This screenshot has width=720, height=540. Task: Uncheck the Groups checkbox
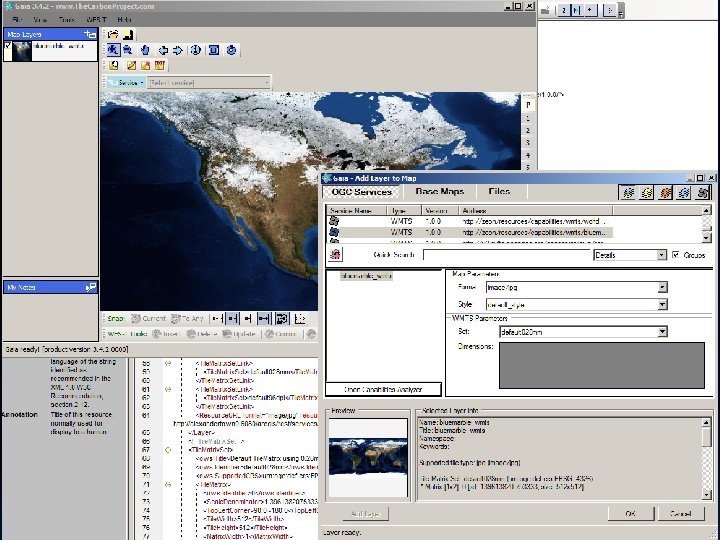click(676, 255)
